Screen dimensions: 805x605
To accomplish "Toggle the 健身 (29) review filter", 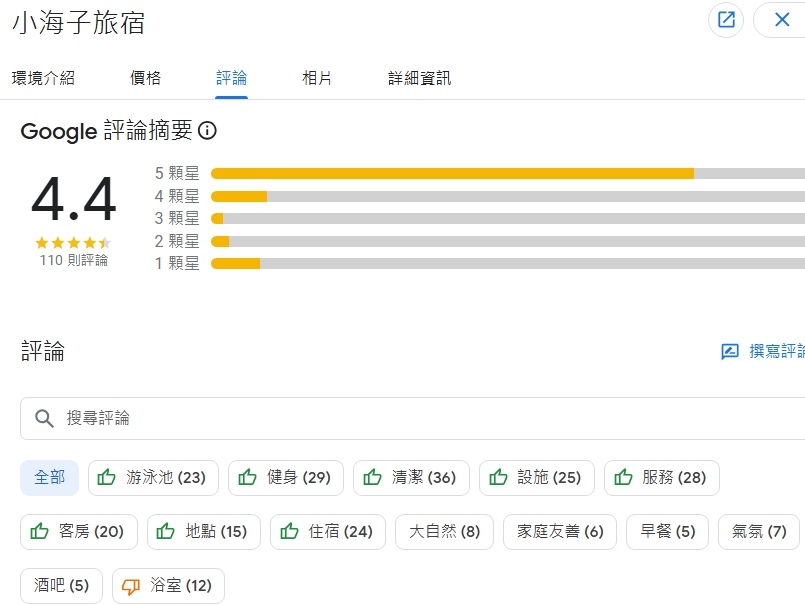I will pyautogui.click(x=285, y=478).
